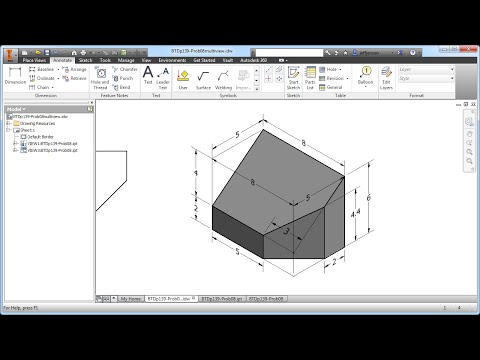Collapse the Sheet:1 node
The image size is (480, 360).
(x=9, y=130)
